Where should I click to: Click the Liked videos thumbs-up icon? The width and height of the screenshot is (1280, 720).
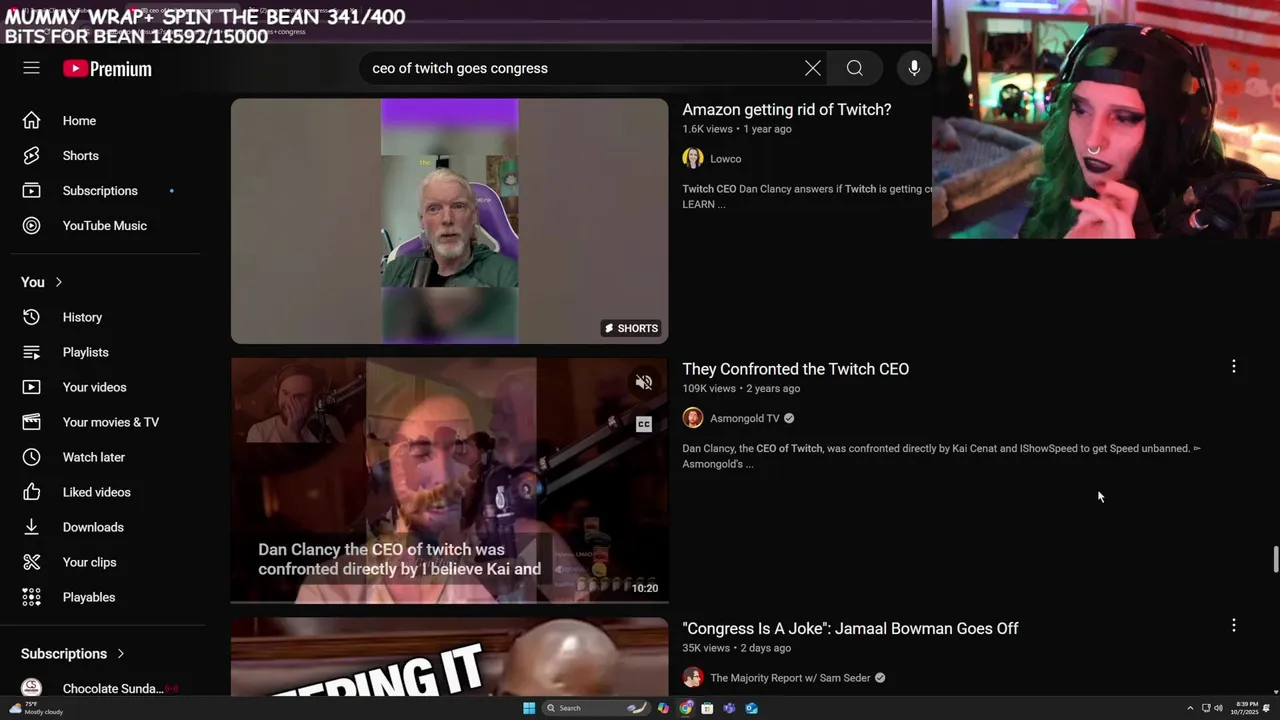coord(31,492)
